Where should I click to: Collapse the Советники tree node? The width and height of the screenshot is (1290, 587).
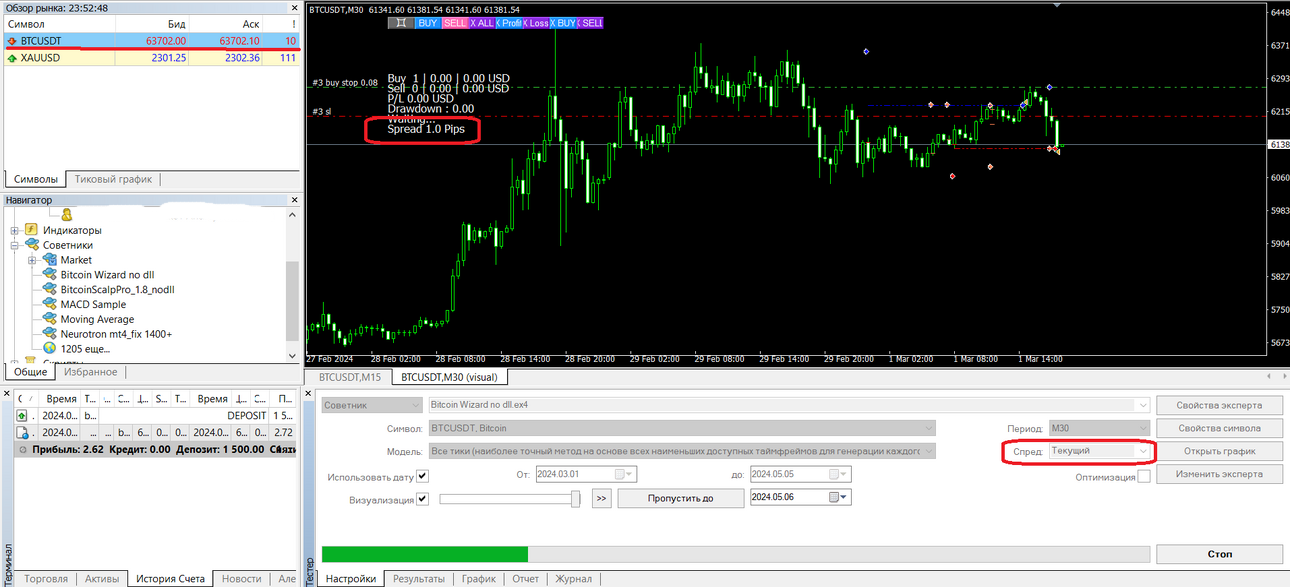15,245
